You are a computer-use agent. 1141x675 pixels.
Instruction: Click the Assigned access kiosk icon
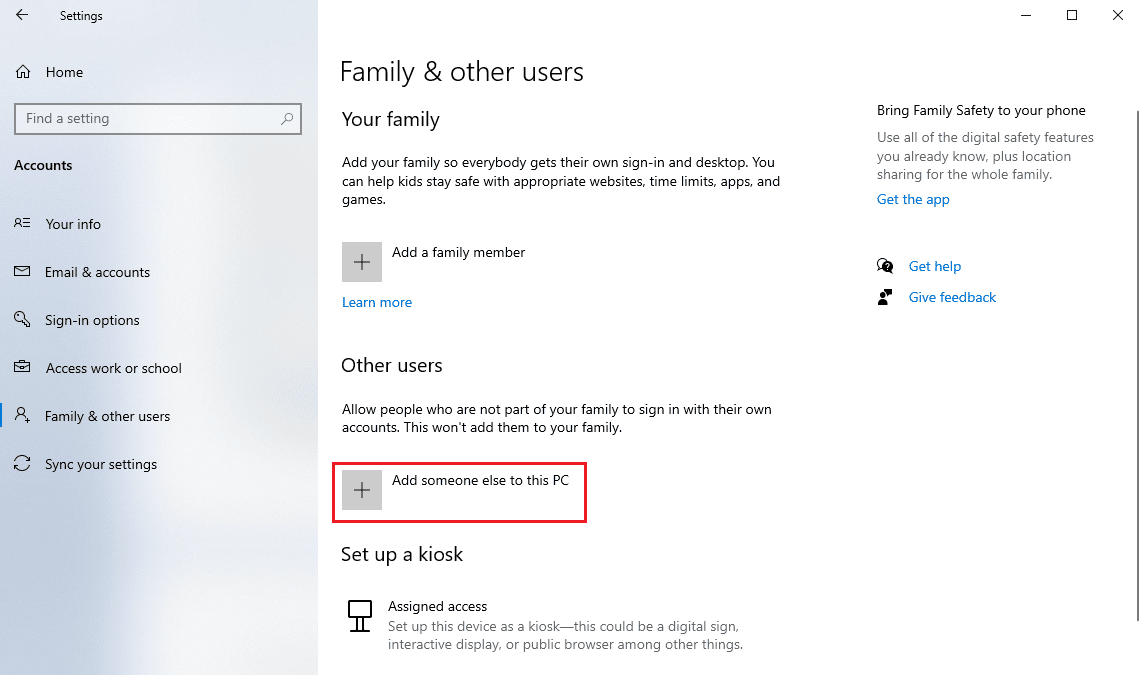[359, 616]
